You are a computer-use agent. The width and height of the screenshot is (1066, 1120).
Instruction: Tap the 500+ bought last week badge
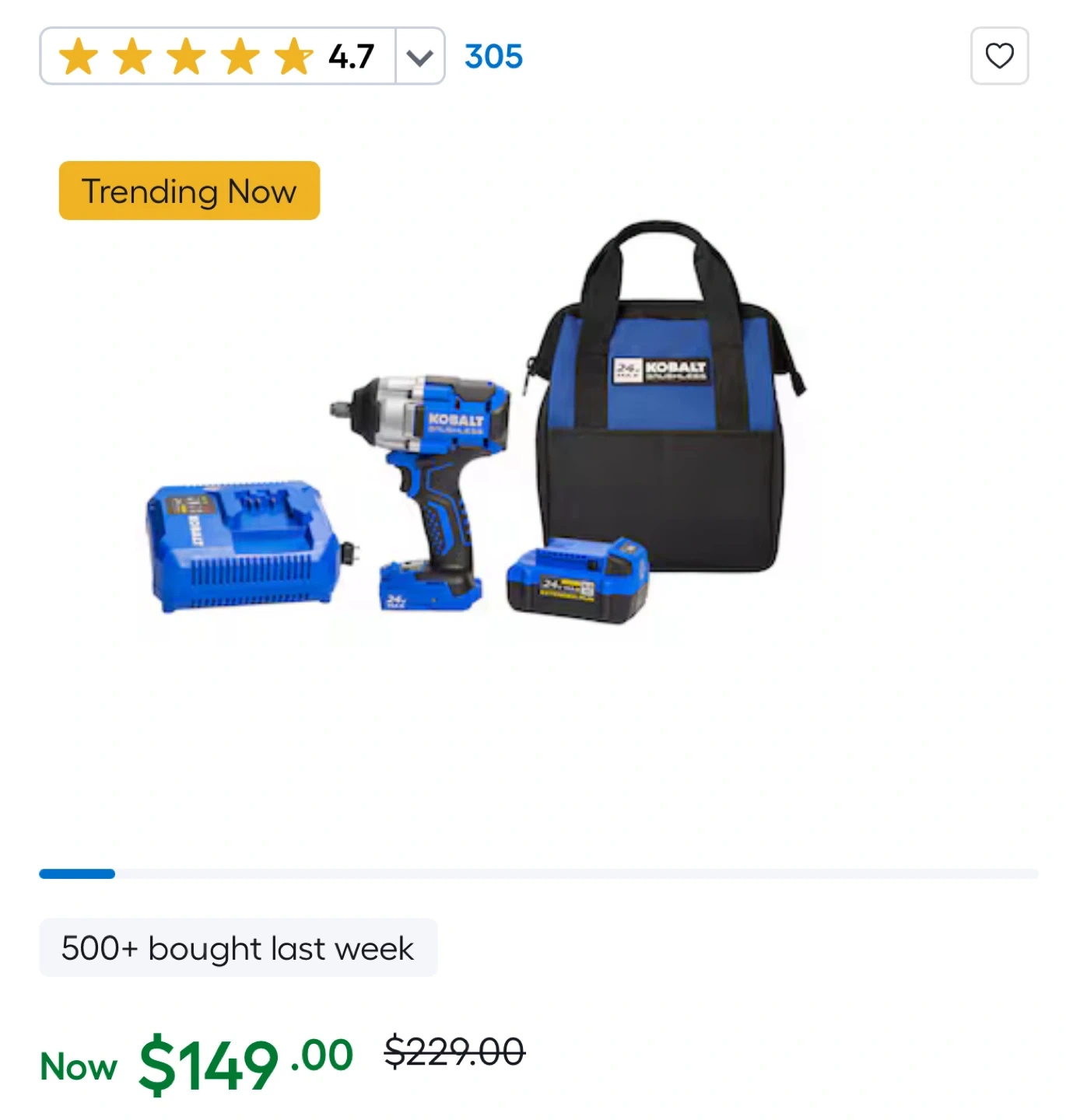[x=238, y=947]
